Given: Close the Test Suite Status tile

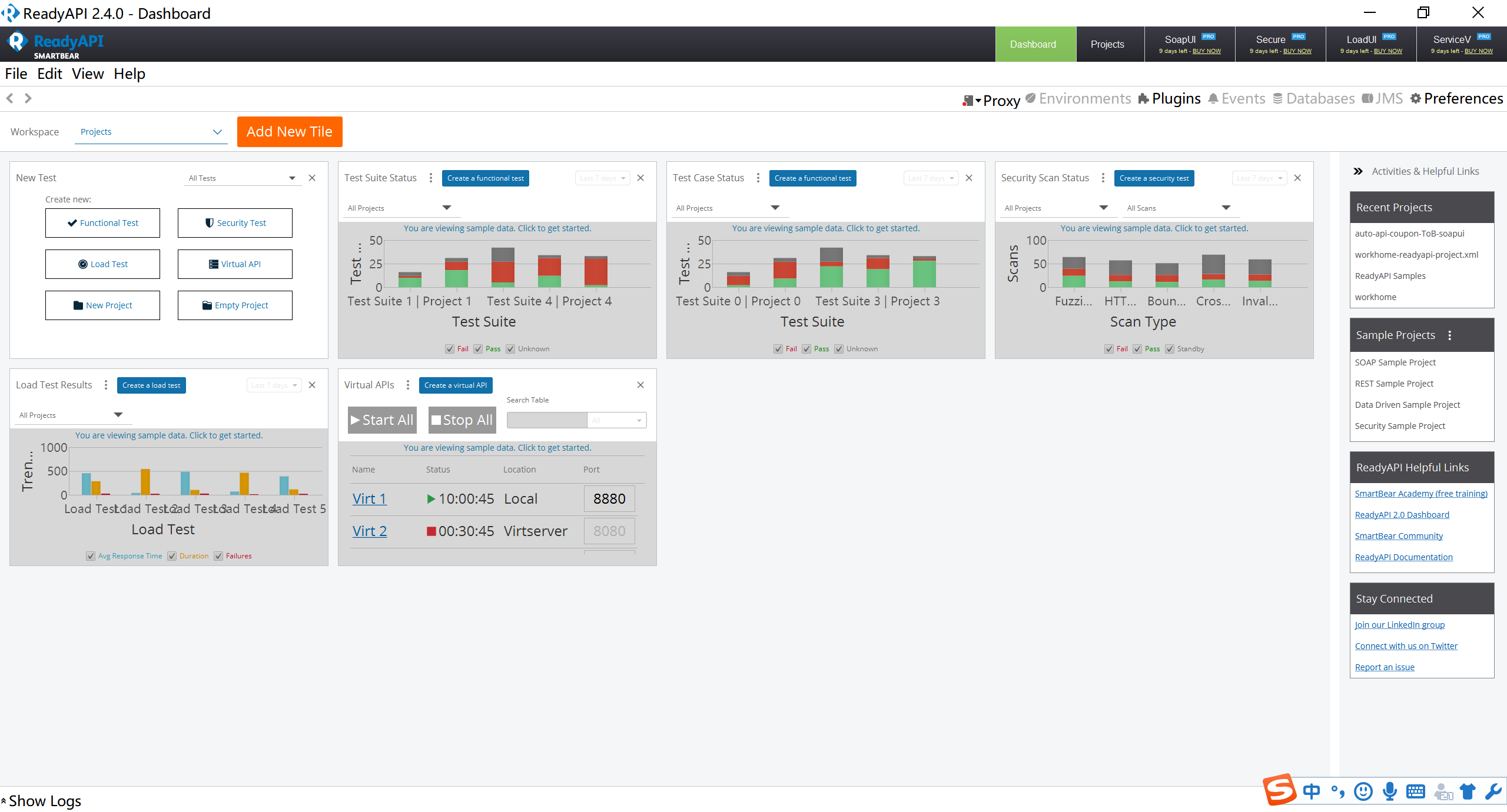Looking at the screenshot, I should (x=641, y=178).
